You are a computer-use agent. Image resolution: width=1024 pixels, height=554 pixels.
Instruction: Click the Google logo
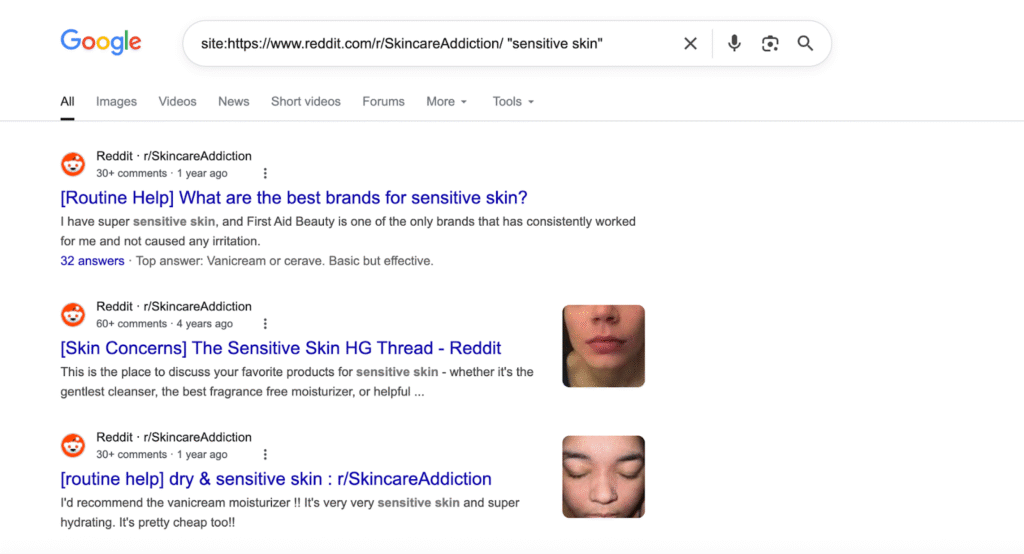pyautogui.click(x=101, y=42)
